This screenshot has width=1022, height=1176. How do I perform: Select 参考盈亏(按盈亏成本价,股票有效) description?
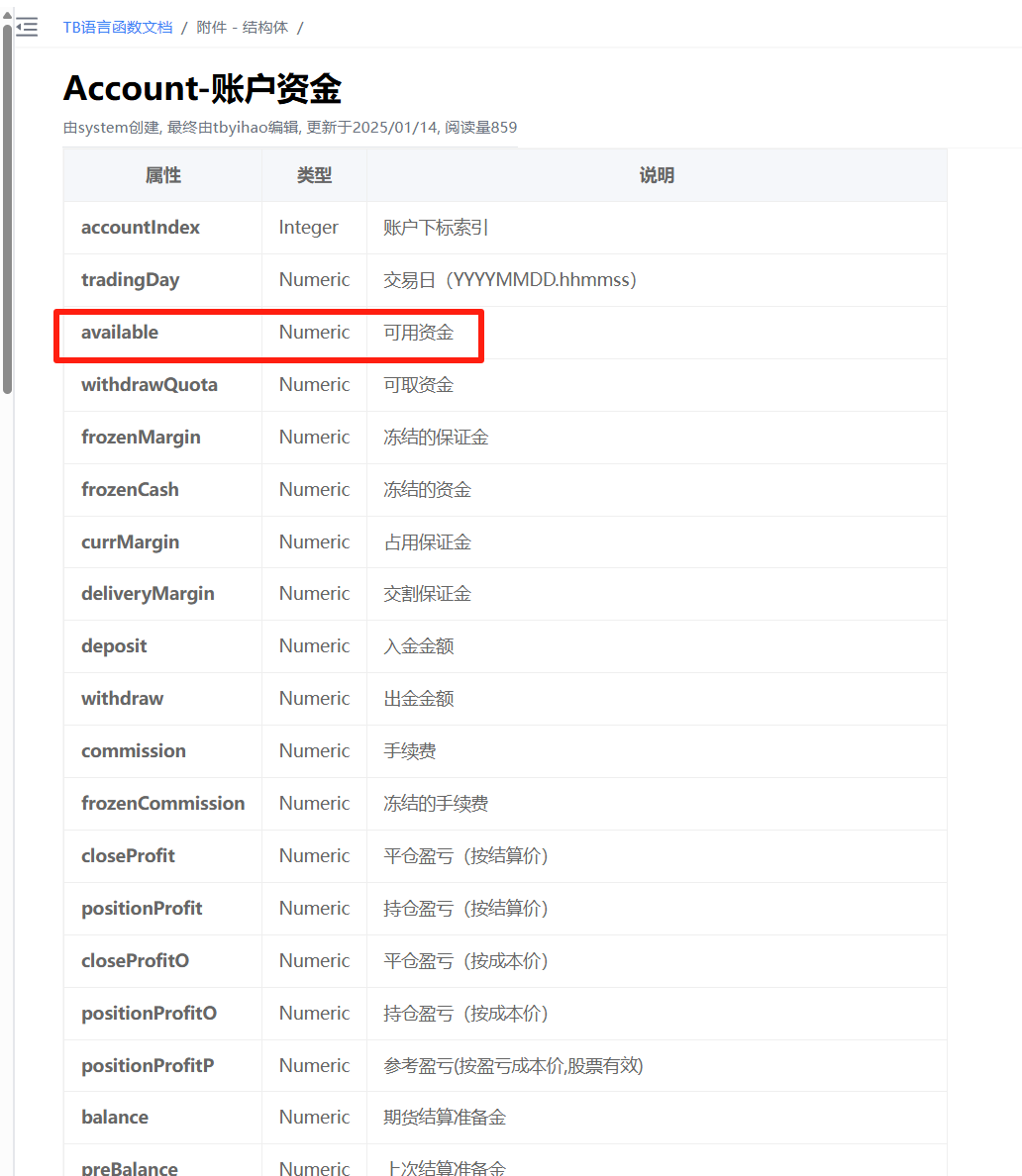513,1066
